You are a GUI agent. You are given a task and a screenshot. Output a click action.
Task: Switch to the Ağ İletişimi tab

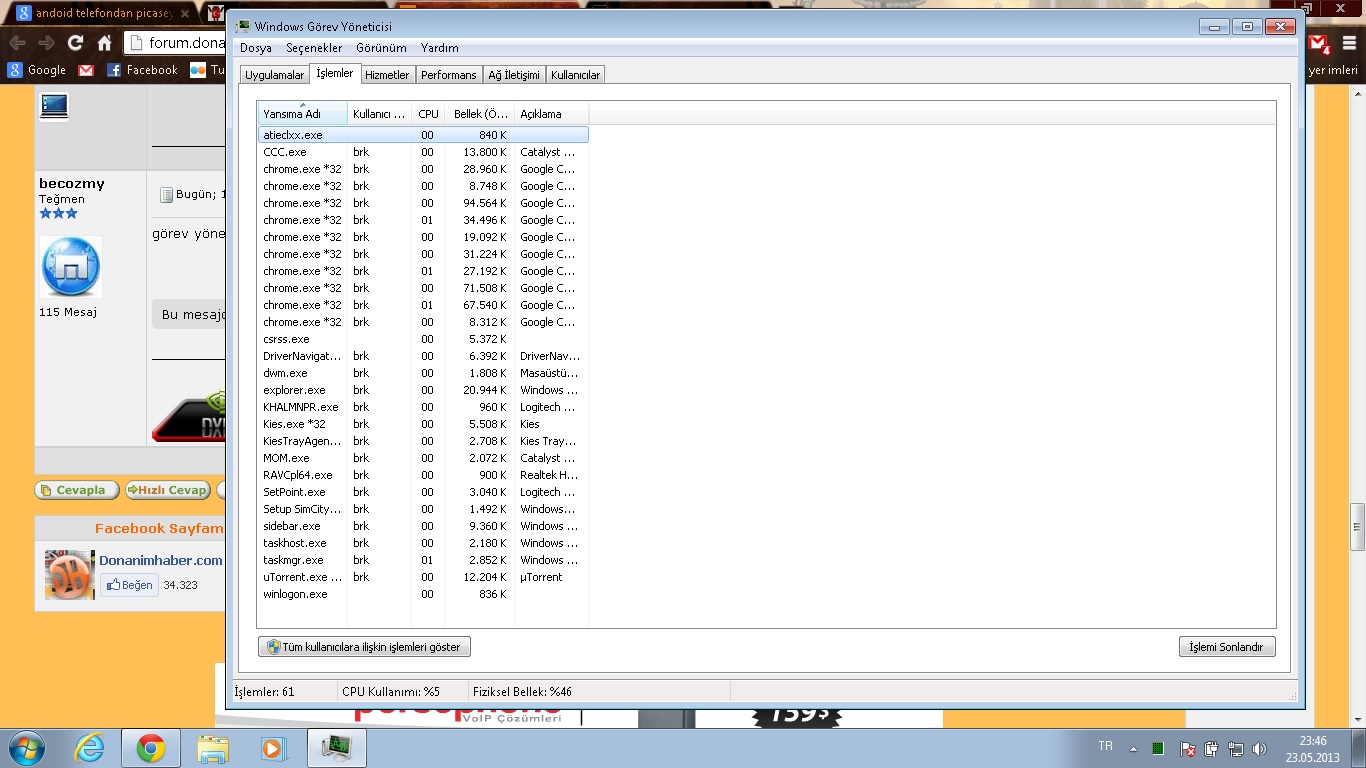[514, 75]
